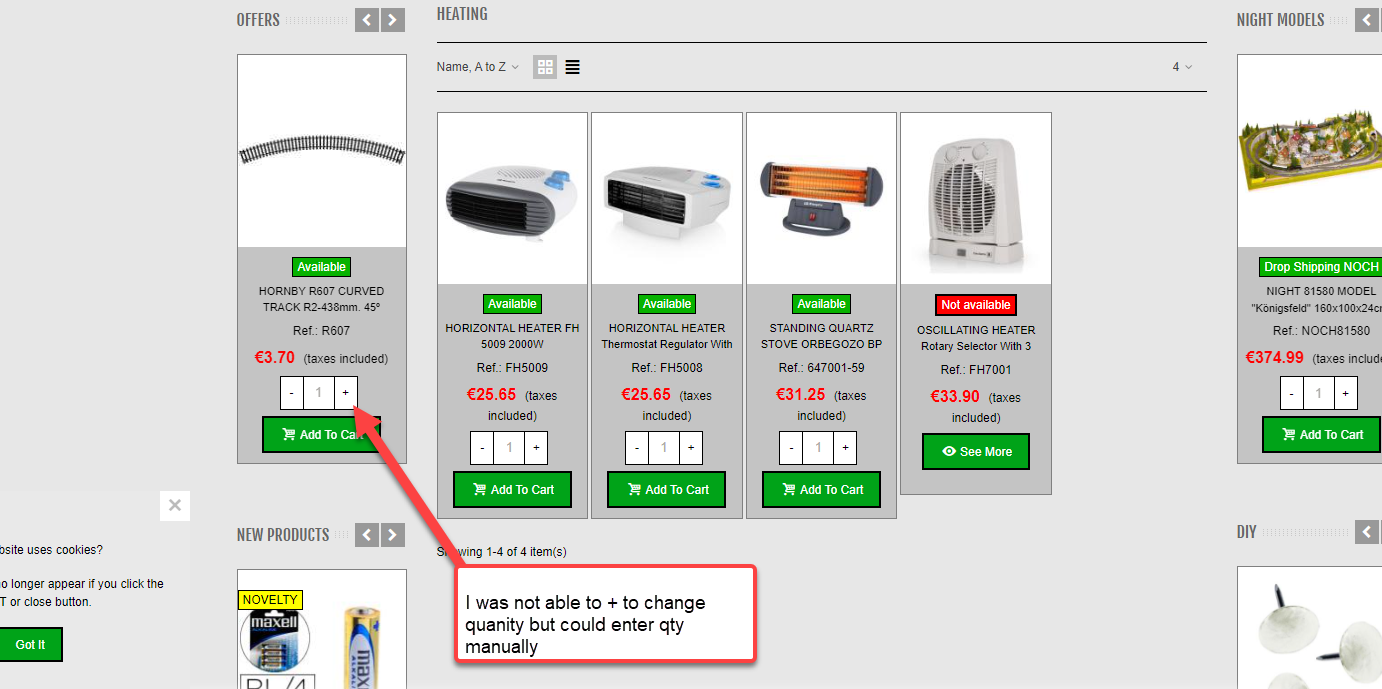Screen dimensions: 1382x689
Task: Click the Drop Shipping NOCH badge
Action: pos(1321,267)
